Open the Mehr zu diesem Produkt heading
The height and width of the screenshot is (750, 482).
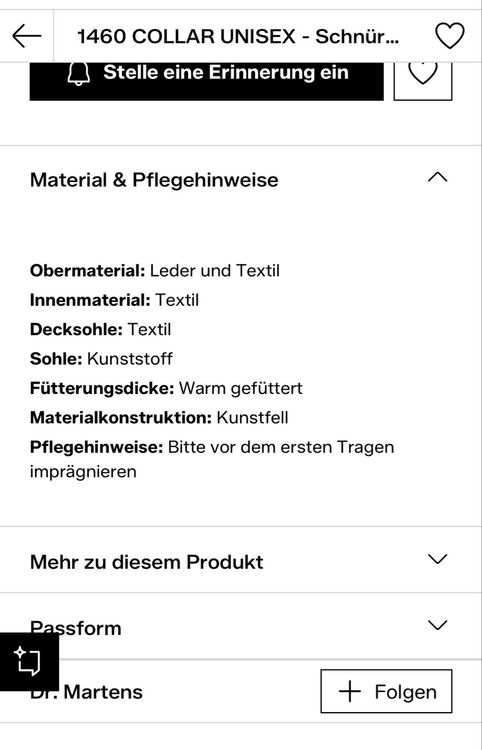146,562
